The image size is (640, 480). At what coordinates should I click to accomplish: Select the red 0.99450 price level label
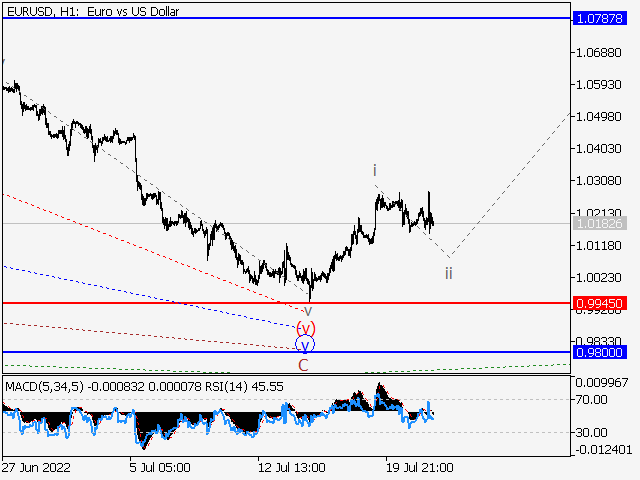tap(600, 303)
